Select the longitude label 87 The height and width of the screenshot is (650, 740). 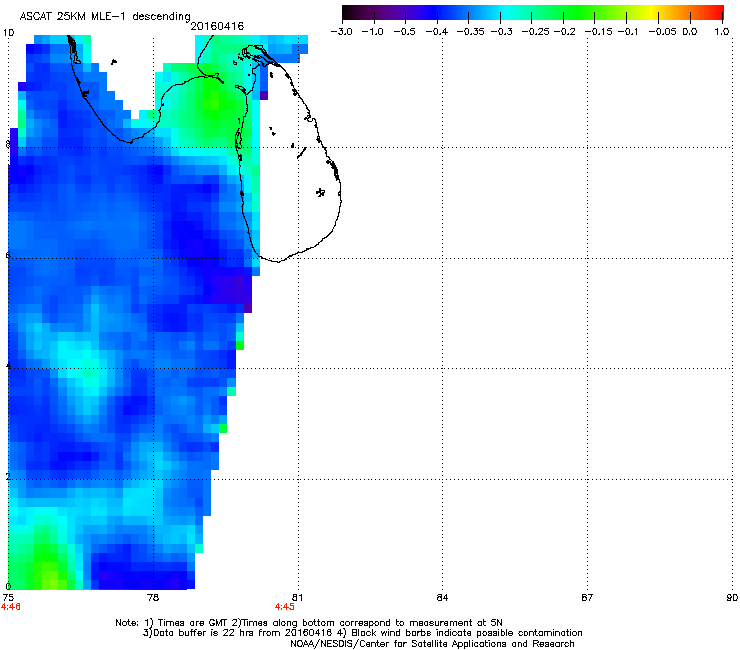(587, 598)
